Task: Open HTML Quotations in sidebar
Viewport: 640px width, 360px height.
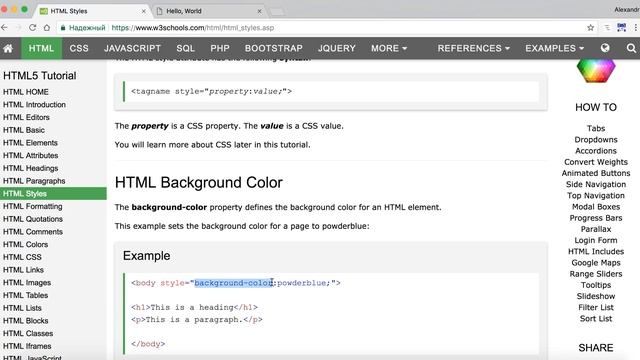Action: click(x=33, y=219)
